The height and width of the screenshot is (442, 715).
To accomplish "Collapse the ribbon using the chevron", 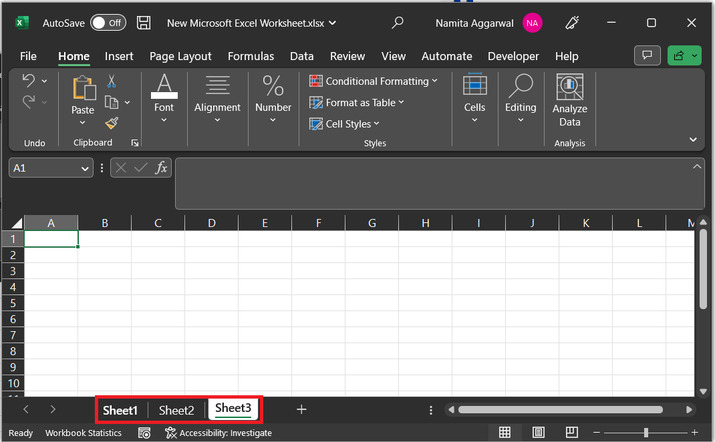I will click(x=693, y=140).
